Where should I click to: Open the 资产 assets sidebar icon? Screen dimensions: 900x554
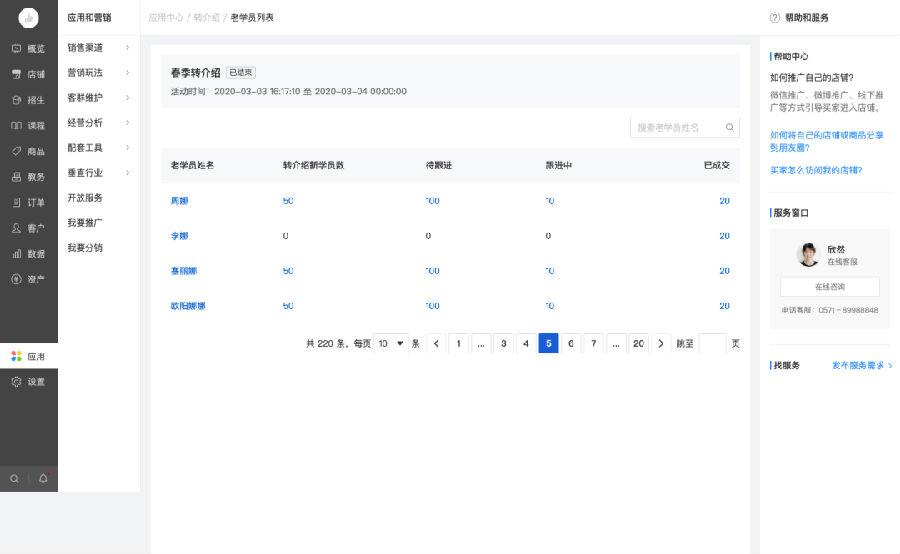tap(17, 279)
